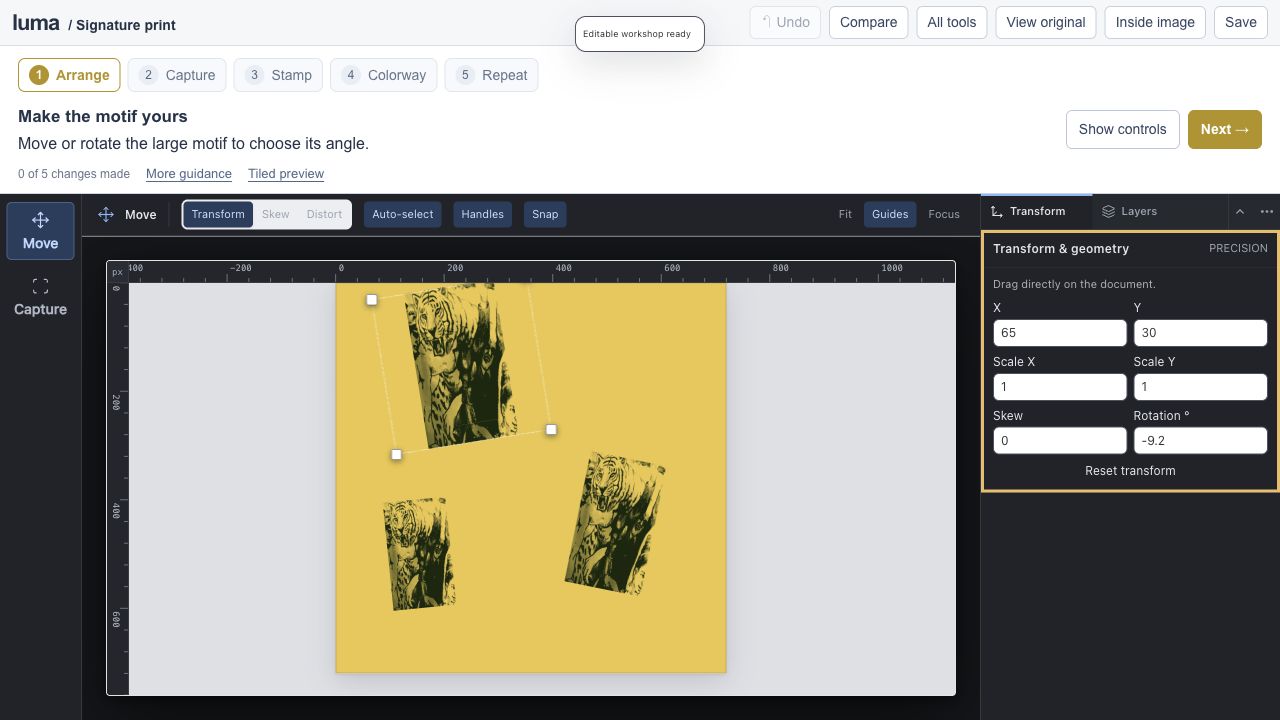Click Show controls button
1280x720 pixels.
tap(1122, 129)
